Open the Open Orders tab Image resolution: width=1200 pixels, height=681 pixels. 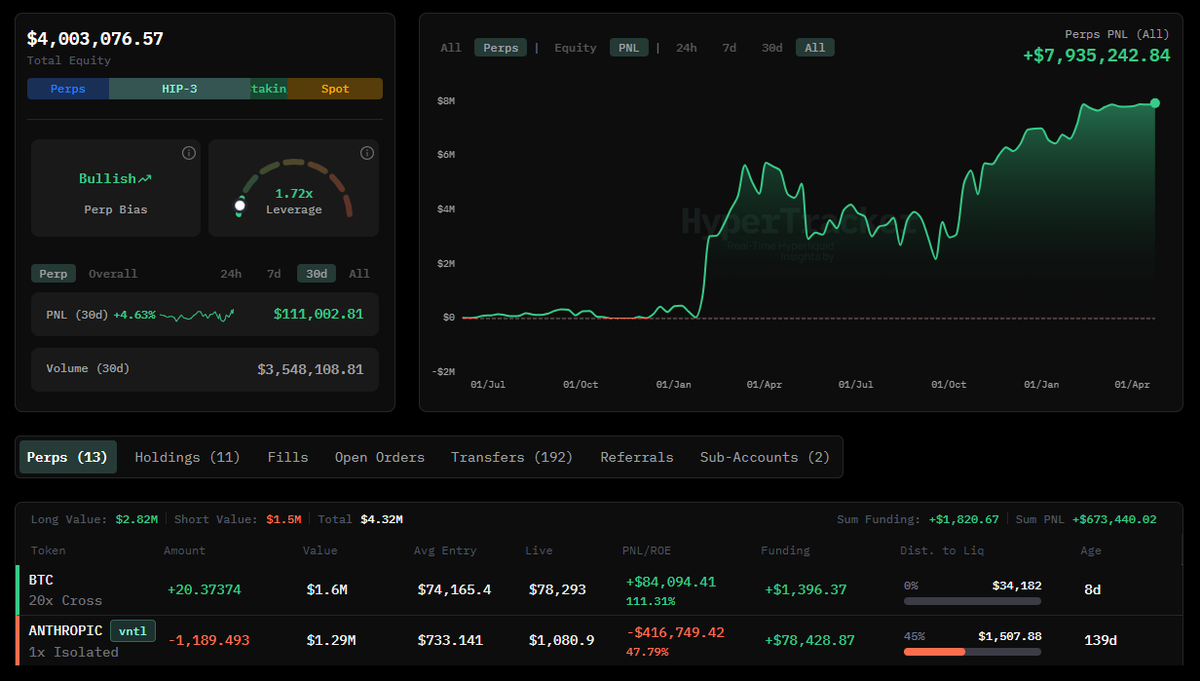coord(380,457)
